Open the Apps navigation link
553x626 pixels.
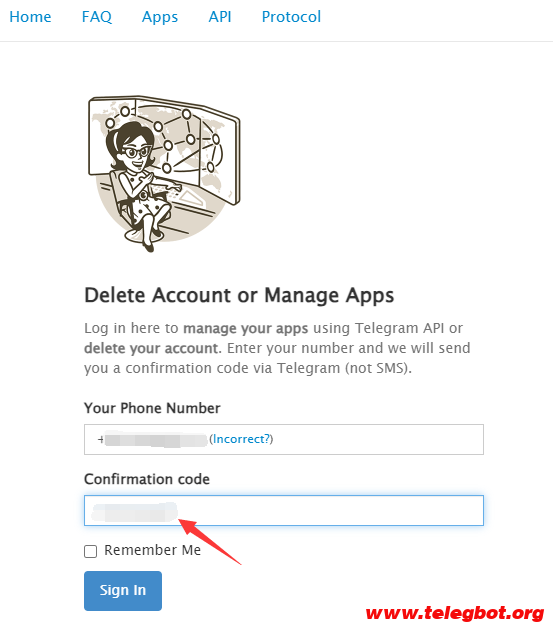160,17
